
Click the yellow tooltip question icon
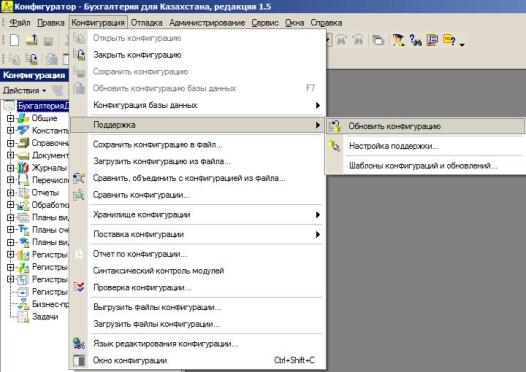point(449,40)
